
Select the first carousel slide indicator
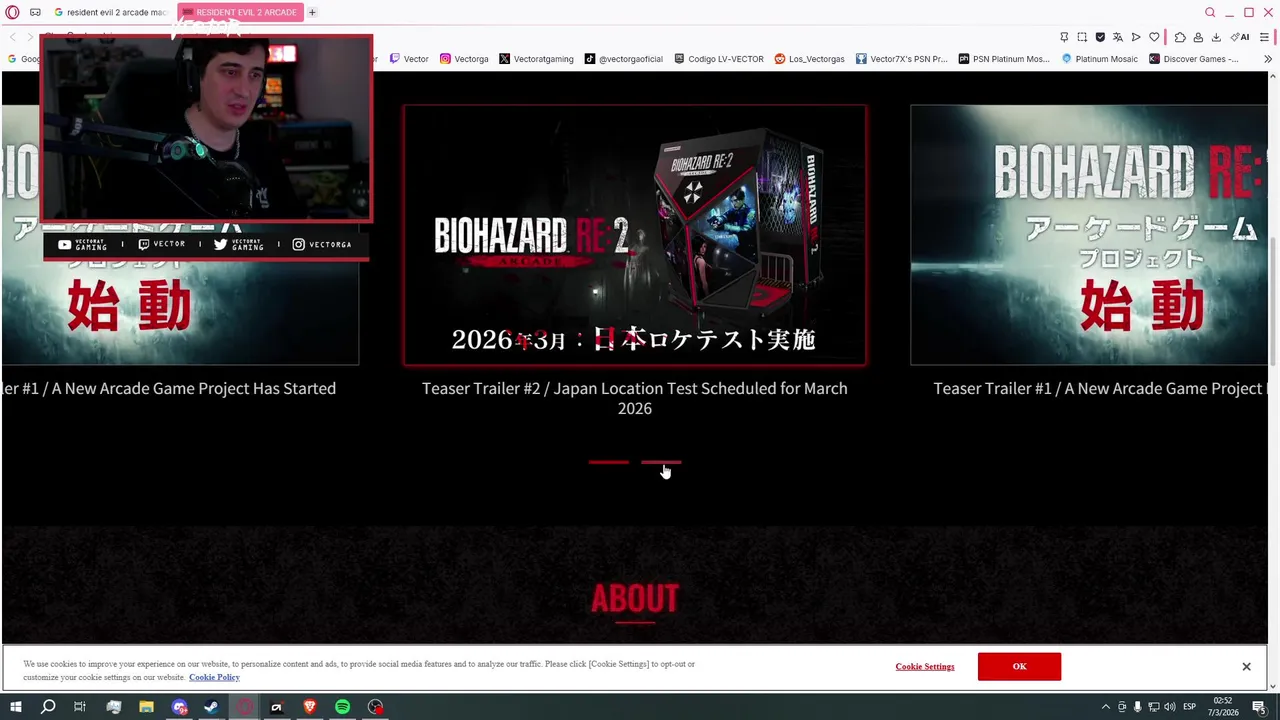pos(609,462)
